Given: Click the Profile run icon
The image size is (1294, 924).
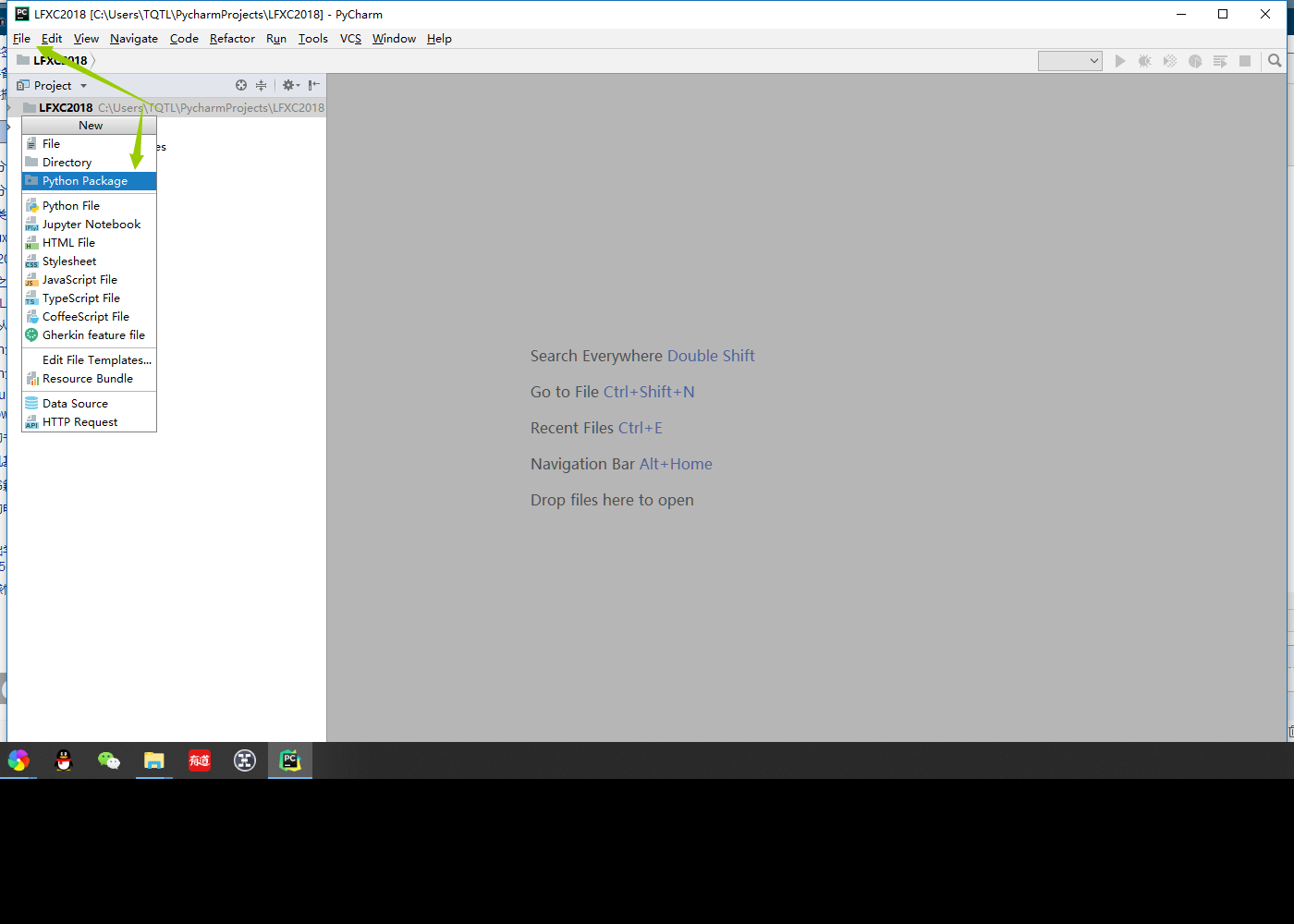Looking at the screenshot, I should [1195, 61].
